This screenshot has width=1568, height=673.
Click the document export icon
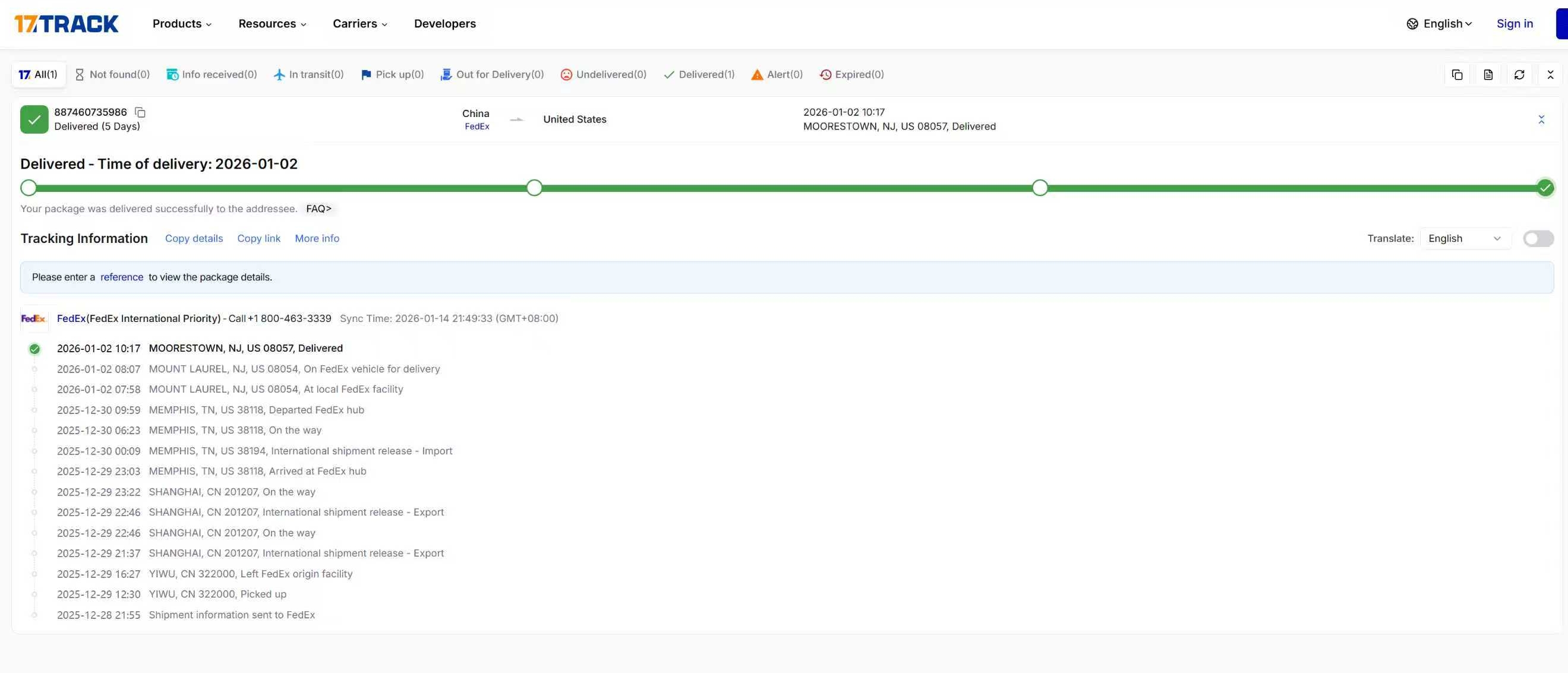coord(1488,74)
